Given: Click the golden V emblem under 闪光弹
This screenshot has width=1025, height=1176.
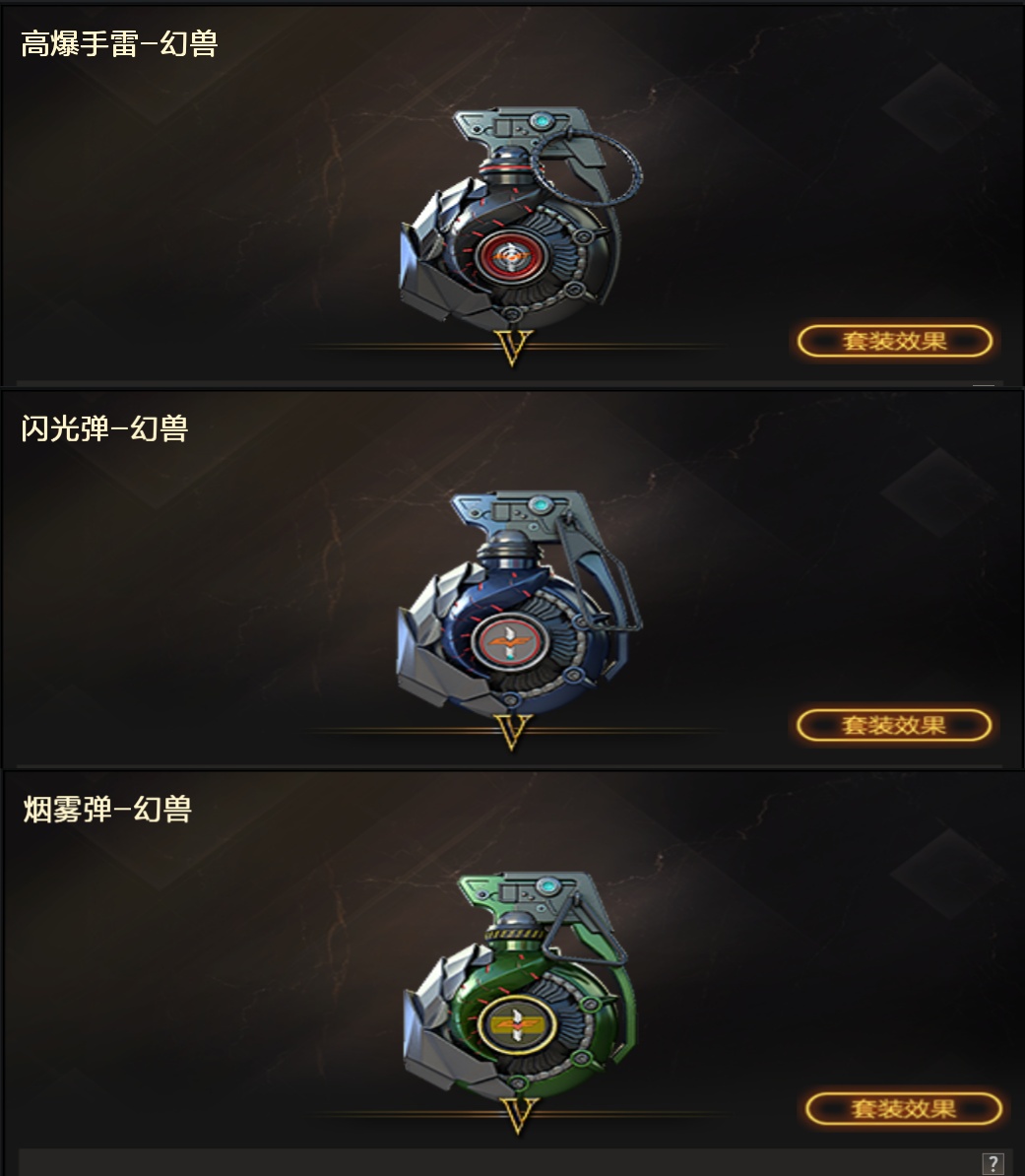Looking at the screenshot, I should (x=514, y=731).
